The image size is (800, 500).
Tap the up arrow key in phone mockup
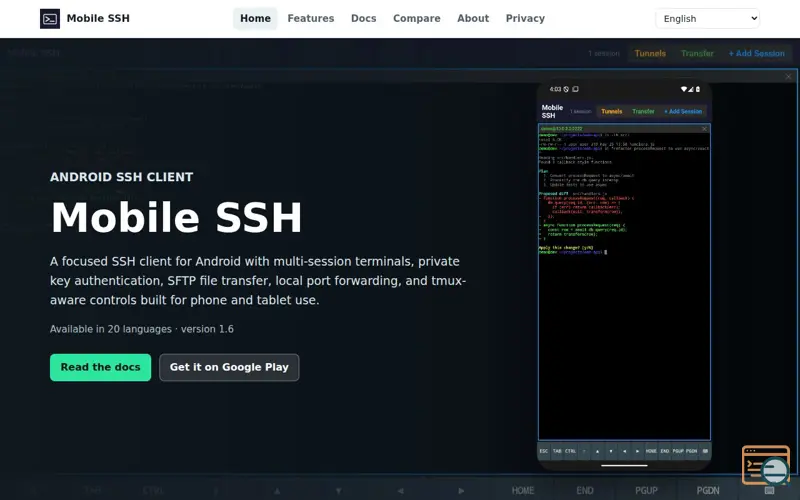[x=597, y=451]
